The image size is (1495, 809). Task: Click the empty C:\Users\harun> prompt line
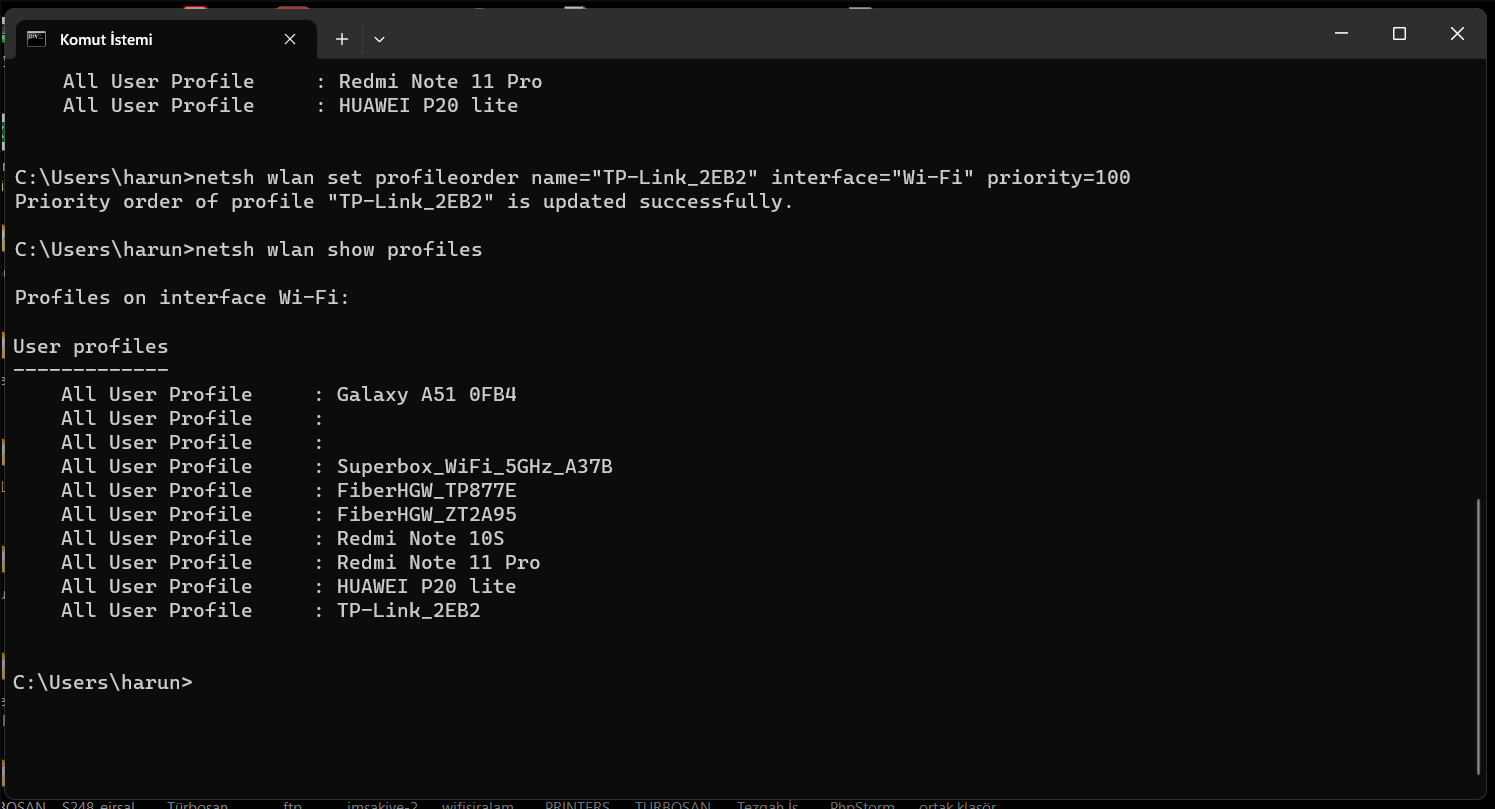pos(103,682)
